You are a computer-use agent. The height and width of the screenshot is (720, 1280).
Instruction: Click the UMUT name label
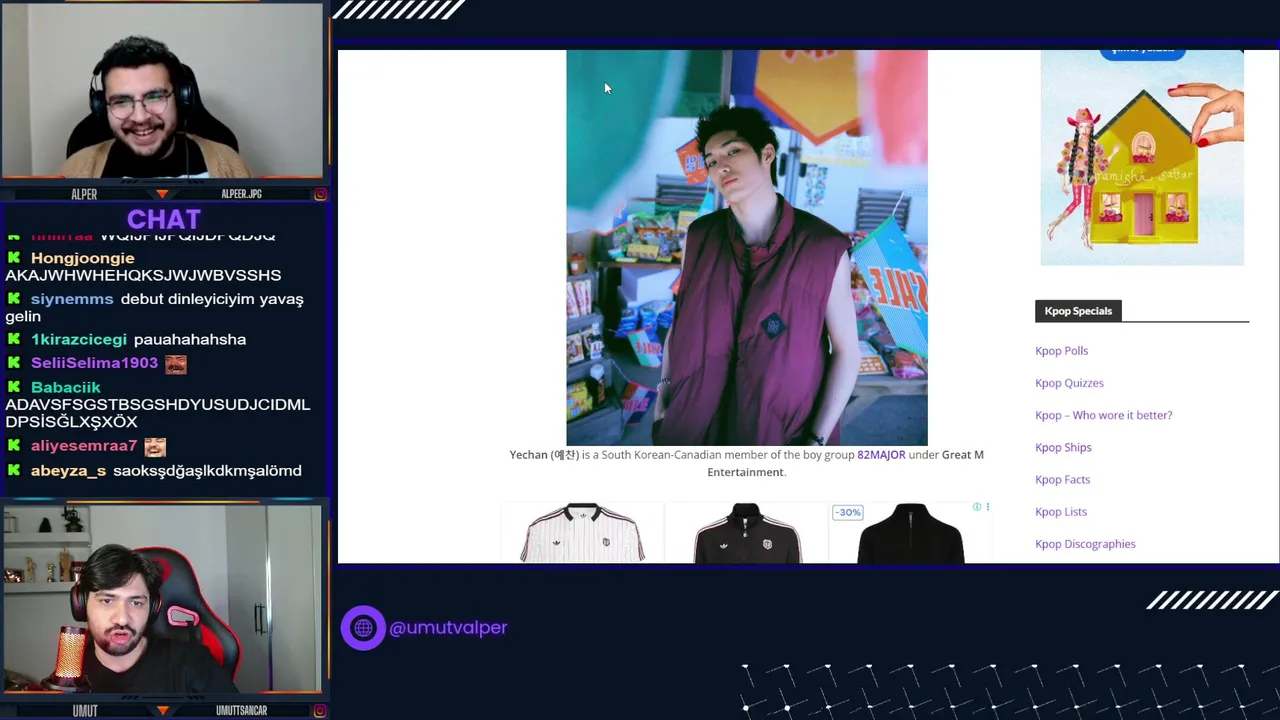(x=85, y=711)
